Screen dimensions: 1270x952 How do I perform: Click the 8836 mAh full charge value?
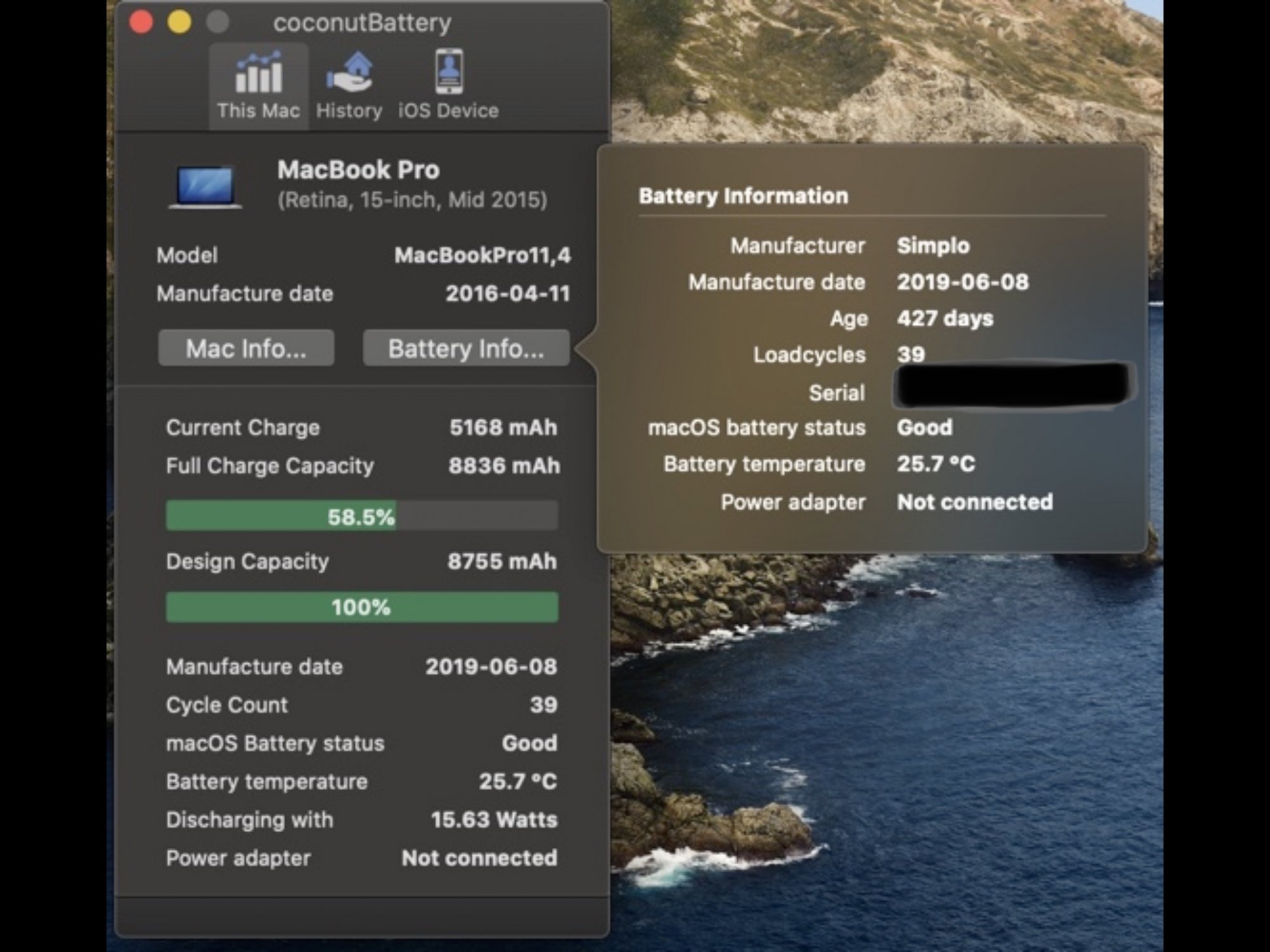504,466
